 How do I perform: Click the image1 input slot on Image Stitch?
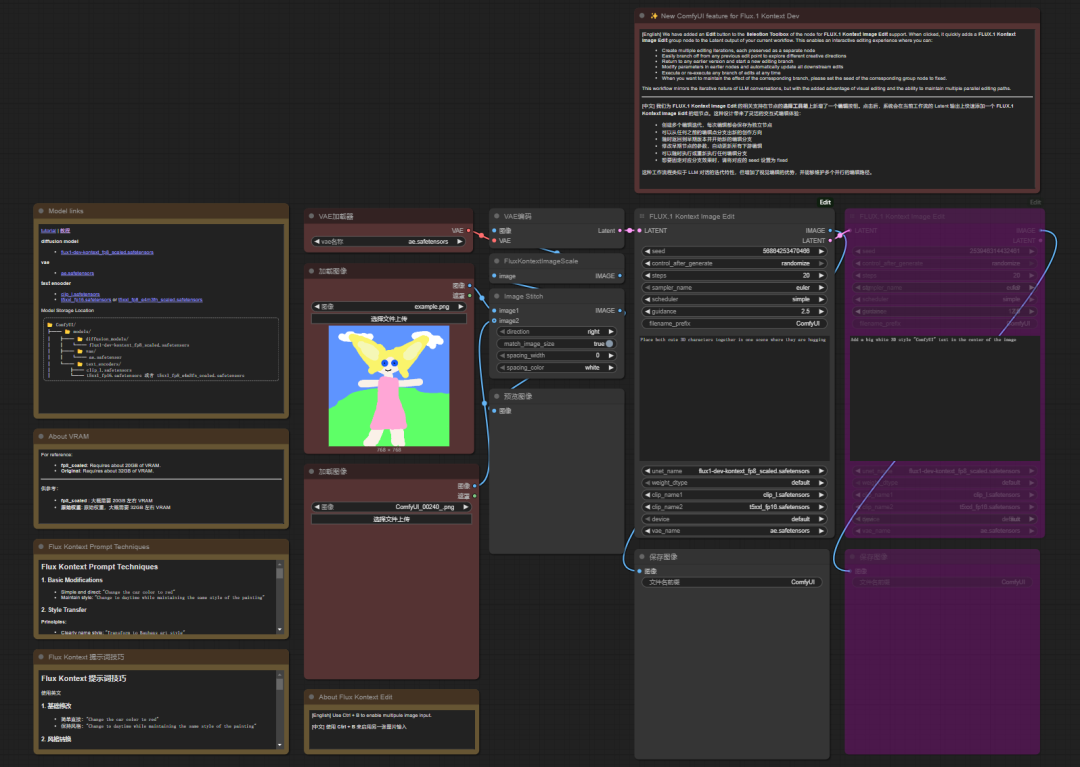[x=495, y=311]
